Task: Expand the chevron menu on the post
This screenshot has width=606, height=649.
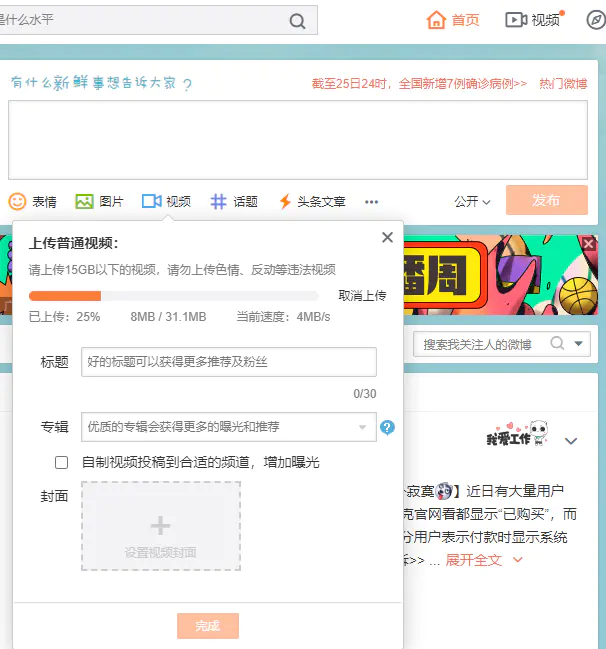Action: point(571,441)
